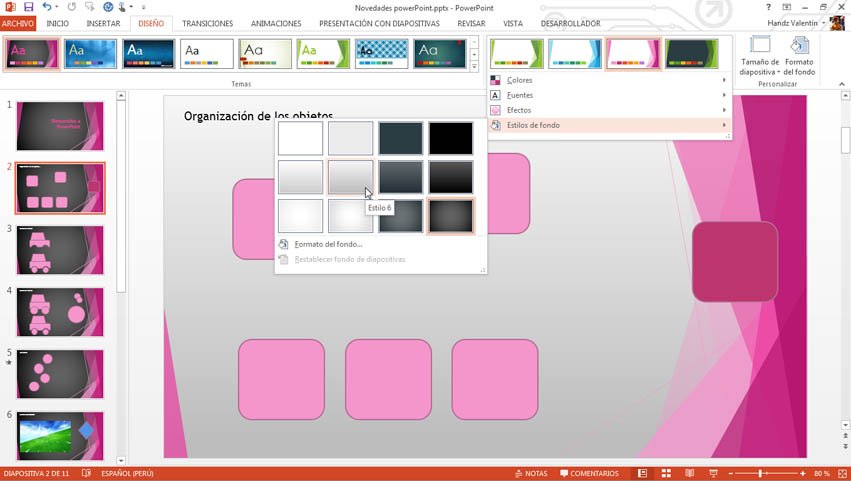Image resolution: width=851 pixels, height=481 pixels.
Task: Open the ARCHIVO menu
Action: [x=18, y=23]
